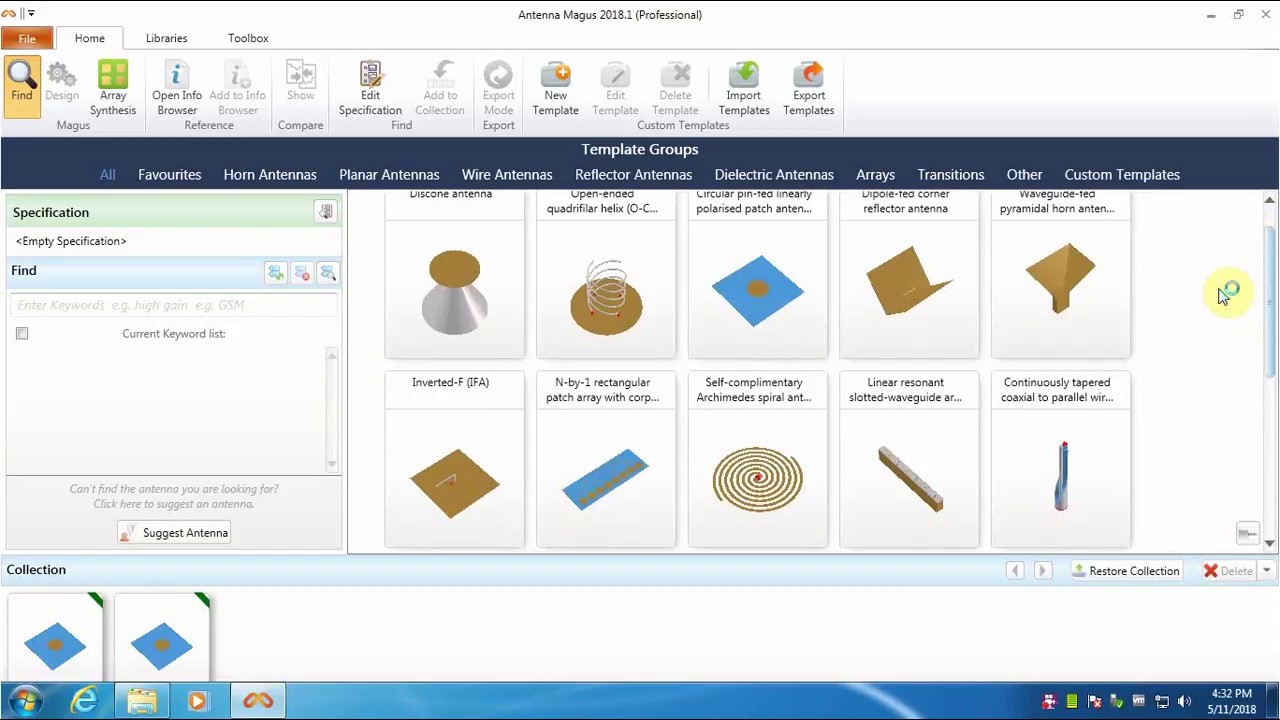Image resolution: width=1280 pixels, height=720 pixels.
Task: Open Edit Specification
Action: (x=370, y=88)
